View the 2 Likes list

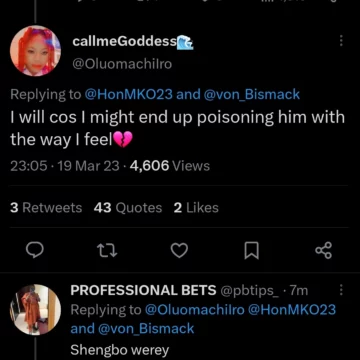[196, 208]
